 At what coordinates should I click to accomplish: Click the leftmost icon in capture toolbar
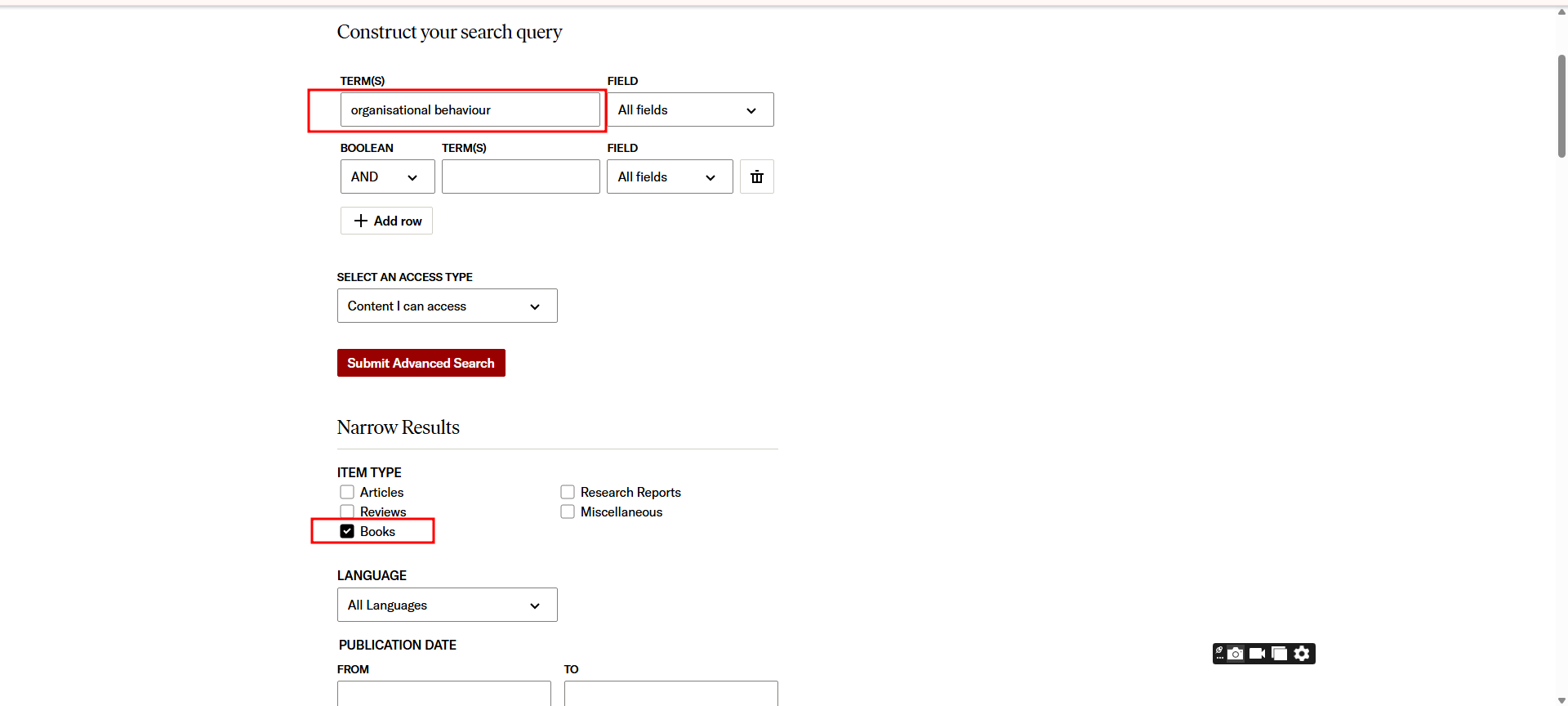(1219, 654)
